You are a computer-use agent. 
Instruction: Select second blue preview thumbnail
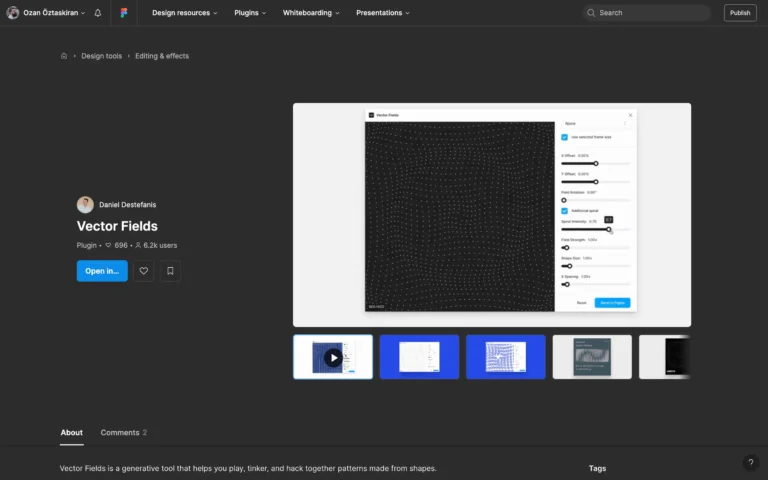coord(419,357)
